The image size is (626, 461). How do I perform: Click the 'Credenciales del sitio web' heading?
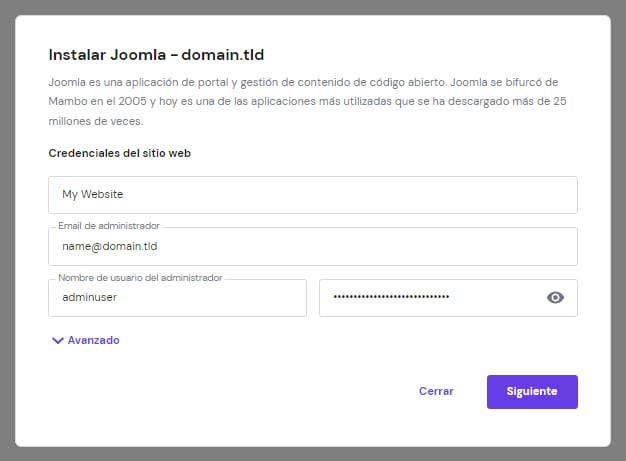[x=119, y=153]
